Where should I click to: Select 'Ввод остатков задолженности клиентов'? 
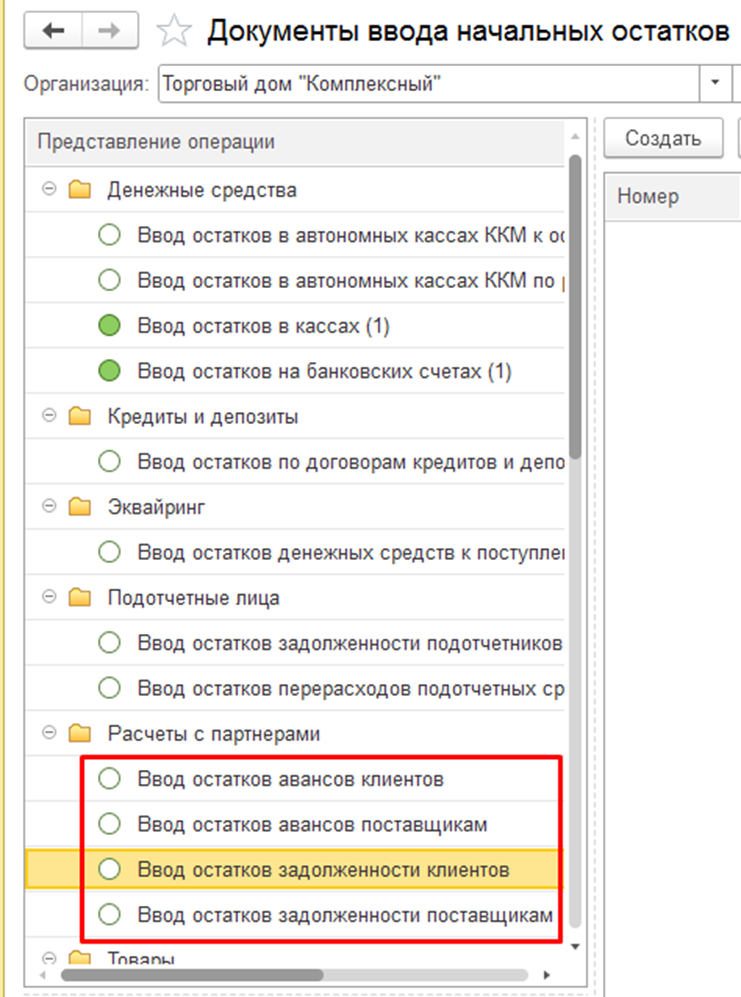pos(324,870)
